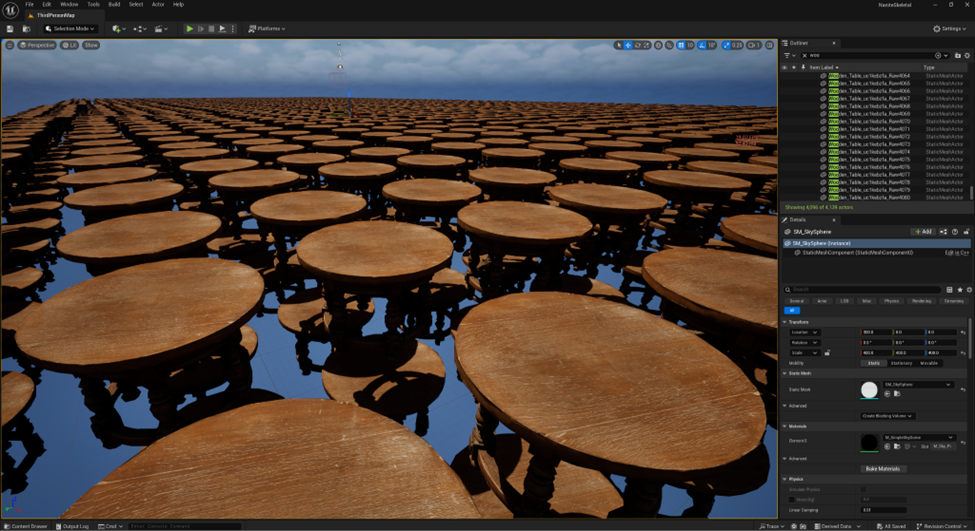Toggle surface snapping icon in viewport
This screenshot has height=531, width=975.
669,45
